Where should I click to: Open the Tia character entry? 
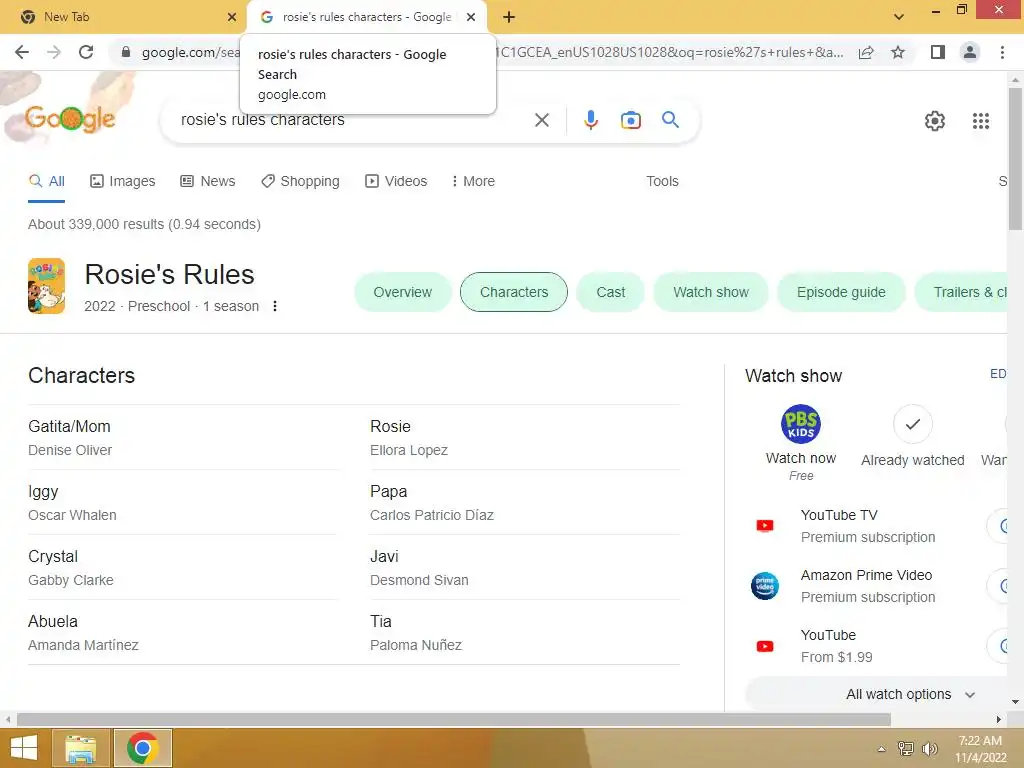click(524, 632)
